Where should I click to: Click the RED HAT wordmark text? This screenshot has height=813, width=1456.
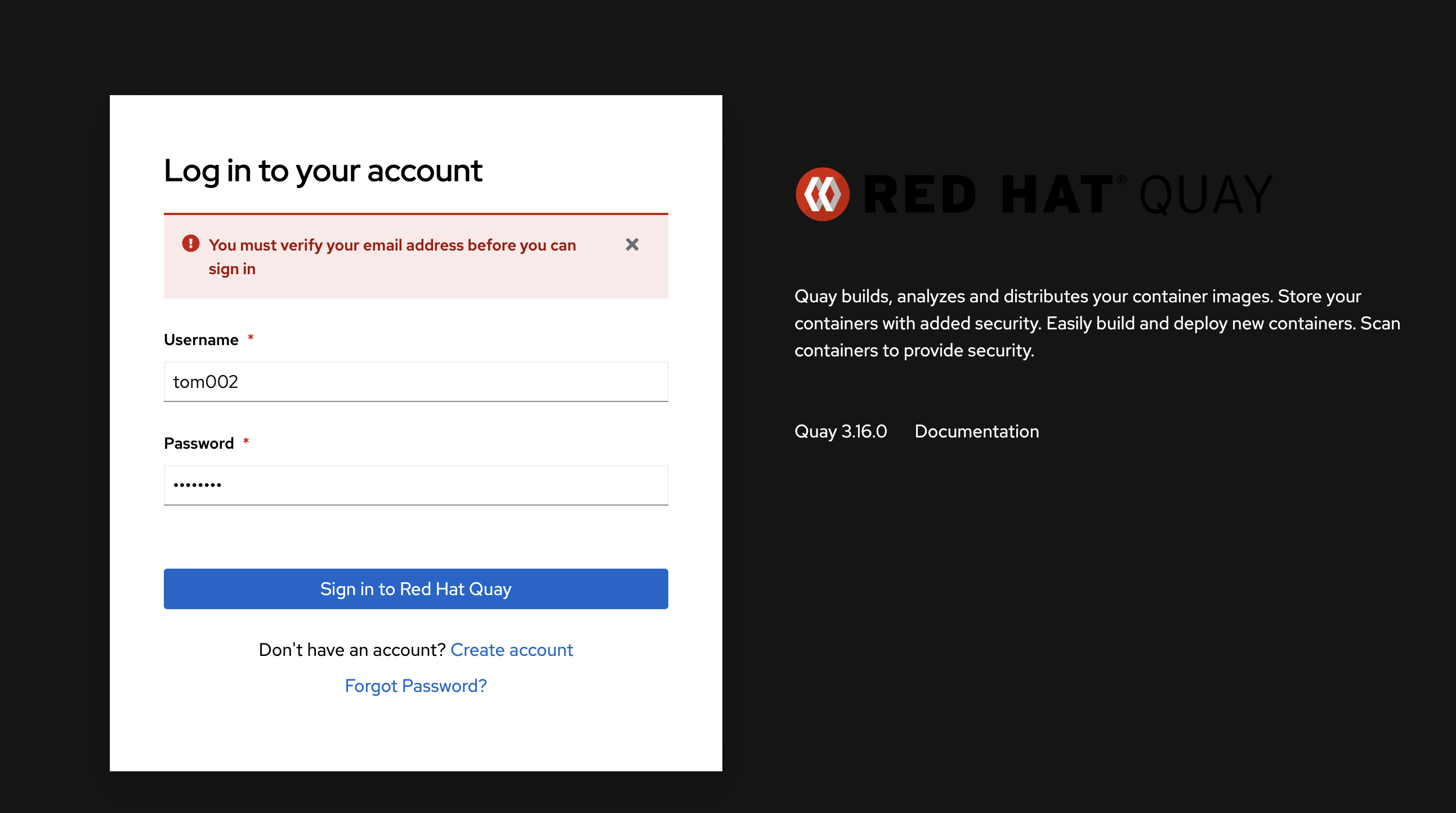click(x=986, y=195)
